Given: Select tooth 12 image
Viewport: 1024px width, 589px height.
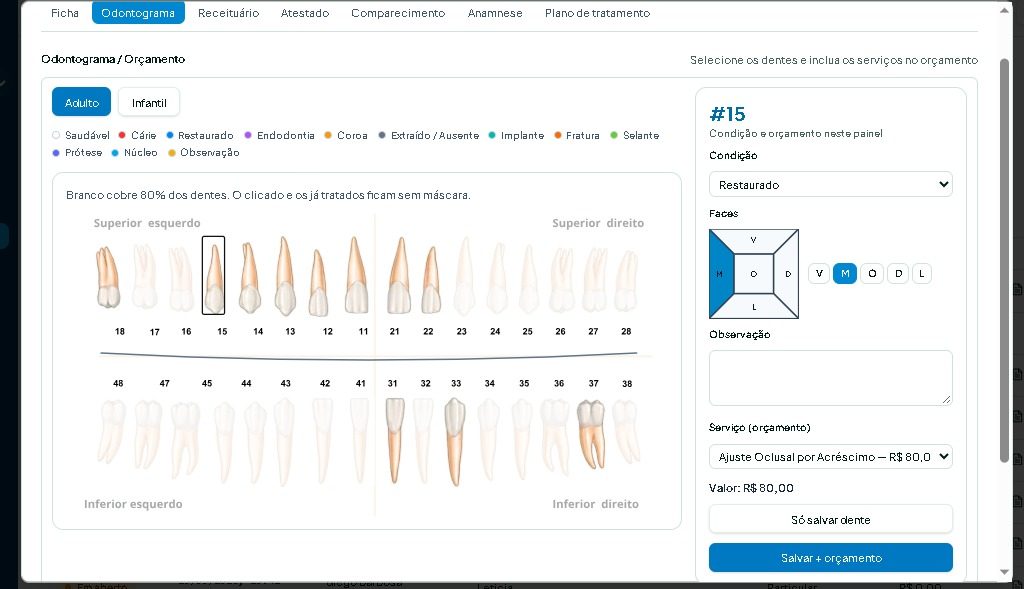Looking at the screenshot, I should 318,283.
